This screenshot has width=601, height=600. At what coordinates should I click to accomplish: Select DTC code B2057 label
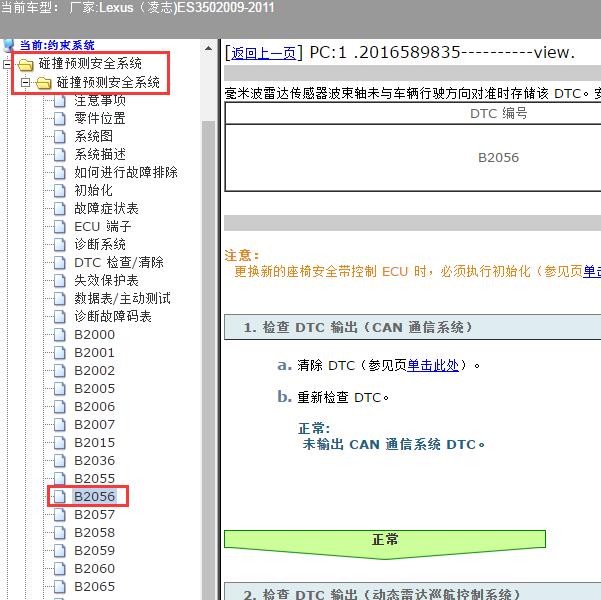tap(95, 515)
